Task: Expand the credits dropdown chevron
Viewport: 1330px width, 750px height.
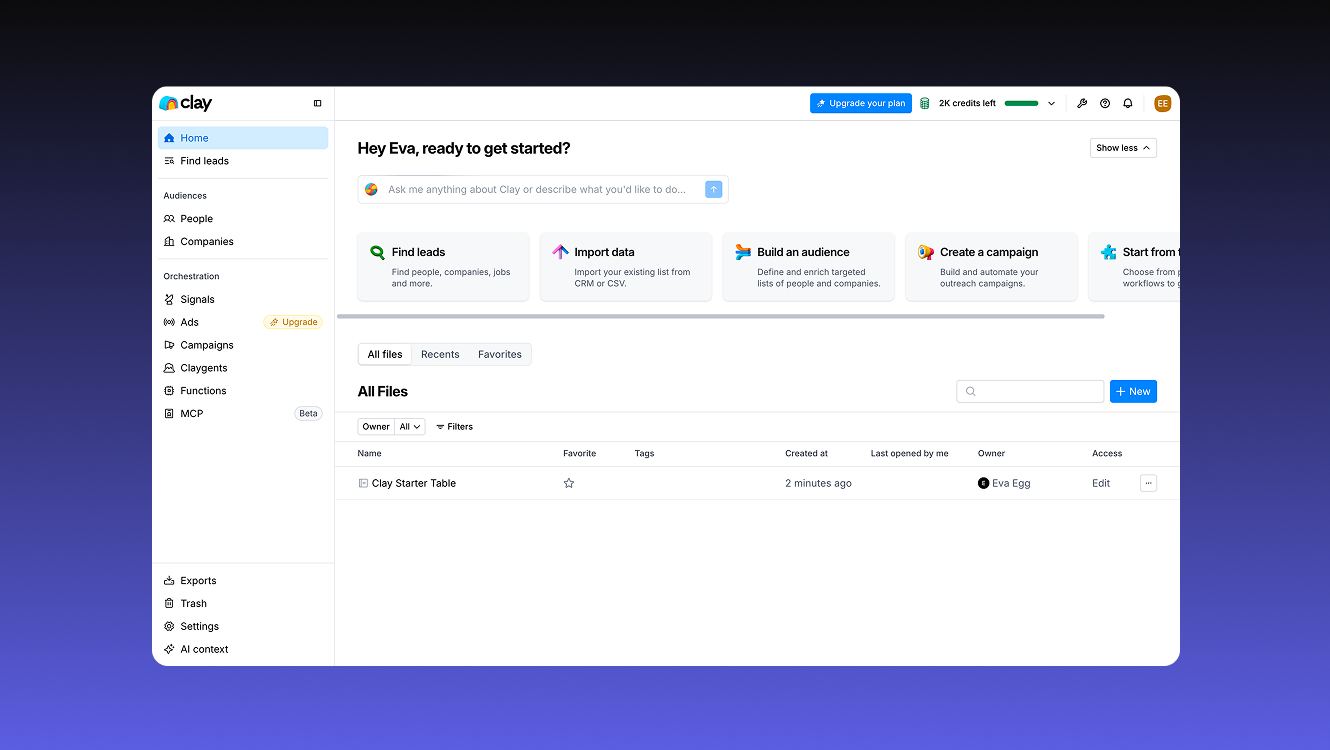Action: [1051, 103]
